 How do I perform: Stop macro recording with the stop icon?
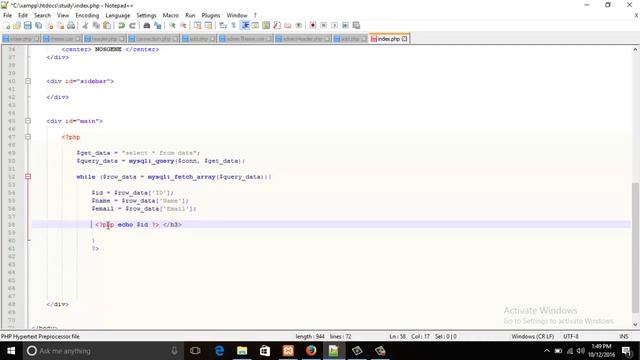(x=324, y=25)
